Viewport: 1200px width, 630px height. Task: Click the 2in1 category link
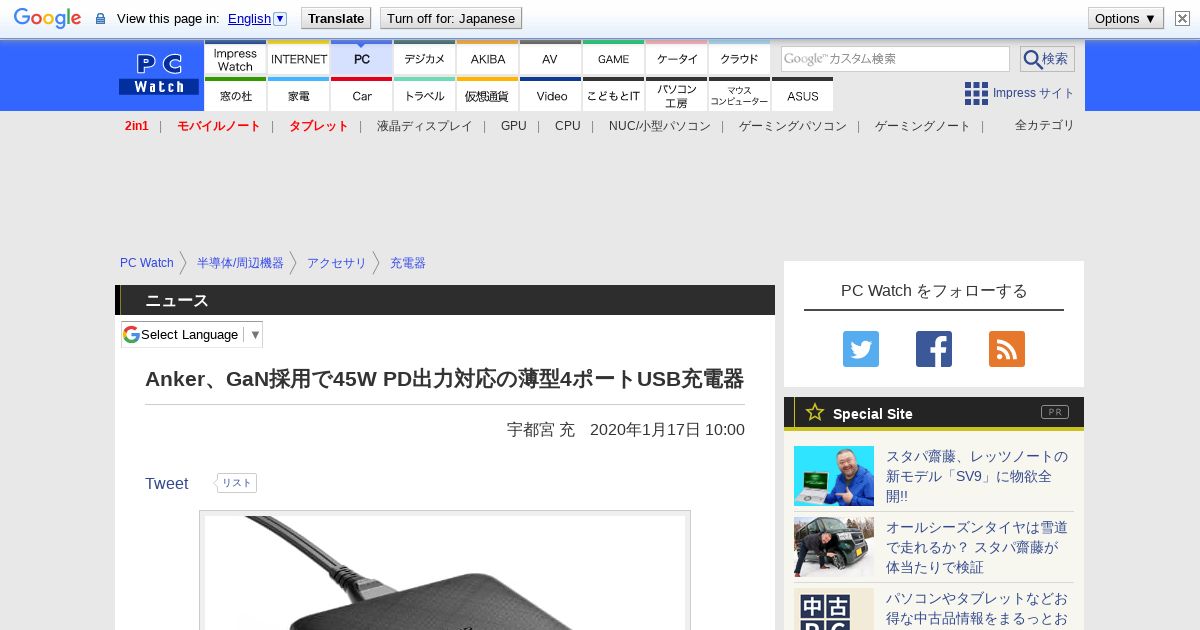137,126
